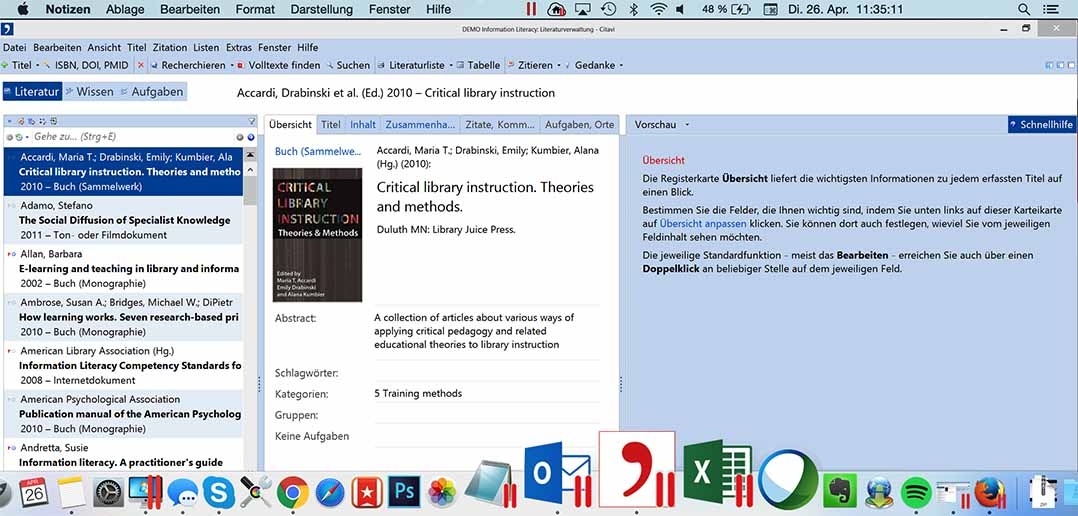
Task: Open the Gedanke dropdown
Action: (621, 66)
